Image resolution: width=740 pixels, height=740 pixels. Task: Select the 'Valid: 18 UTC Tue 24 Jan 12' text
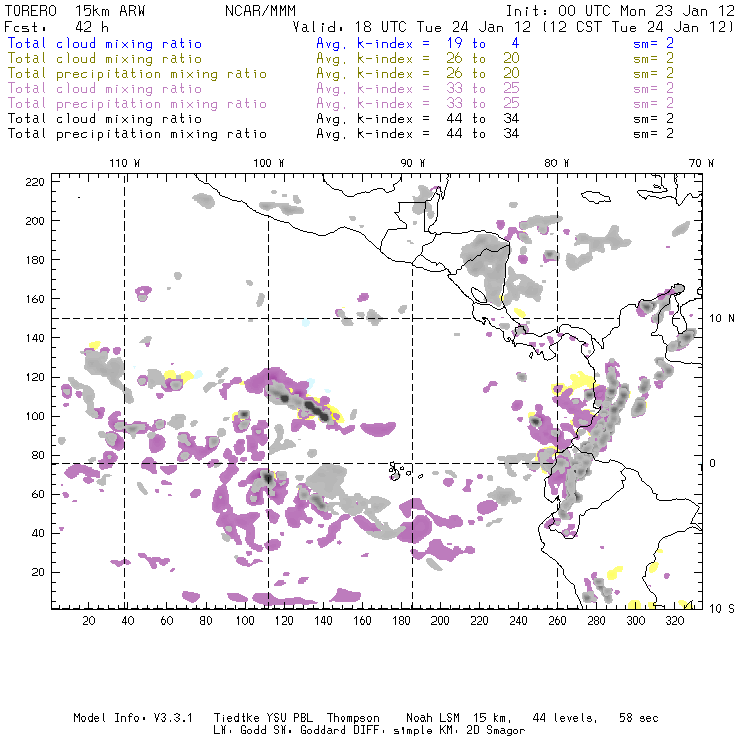coord(412,27)
